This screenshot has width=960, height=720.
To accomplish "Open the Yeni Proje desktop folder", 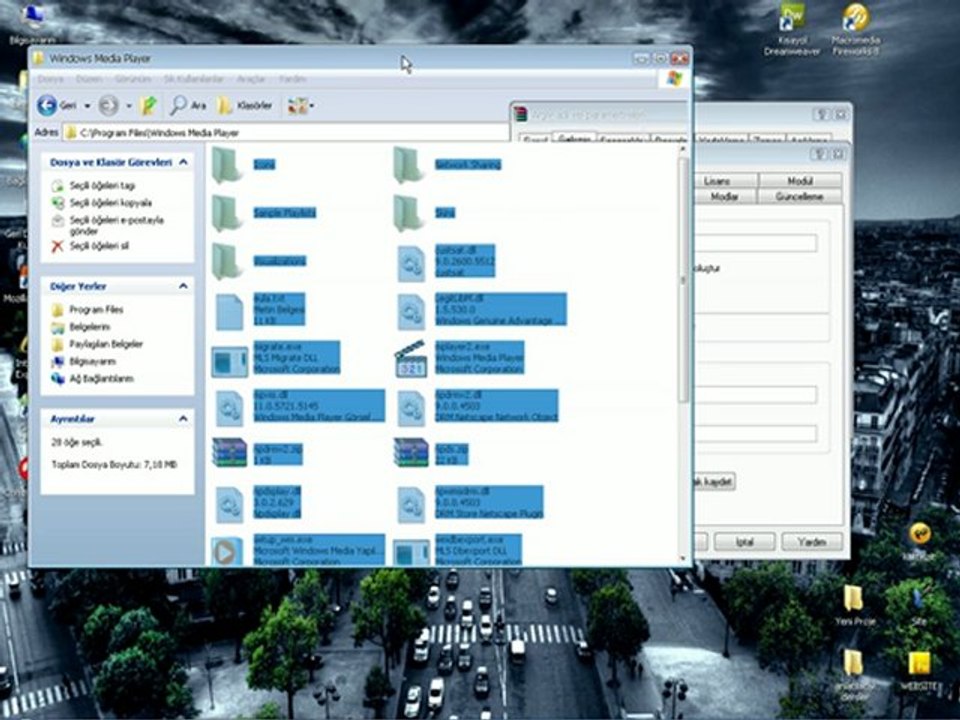I will coord(855,605).
